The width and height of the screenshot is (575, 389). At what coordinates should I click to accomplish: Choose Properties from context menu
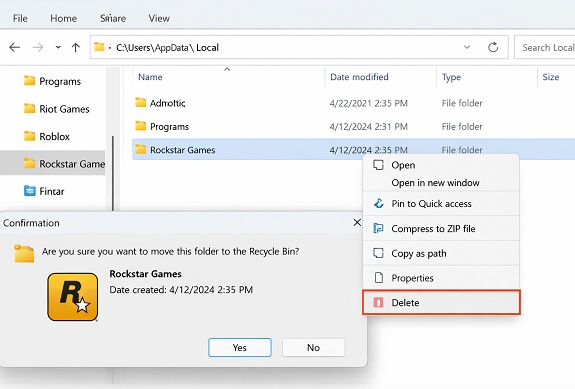441,278
